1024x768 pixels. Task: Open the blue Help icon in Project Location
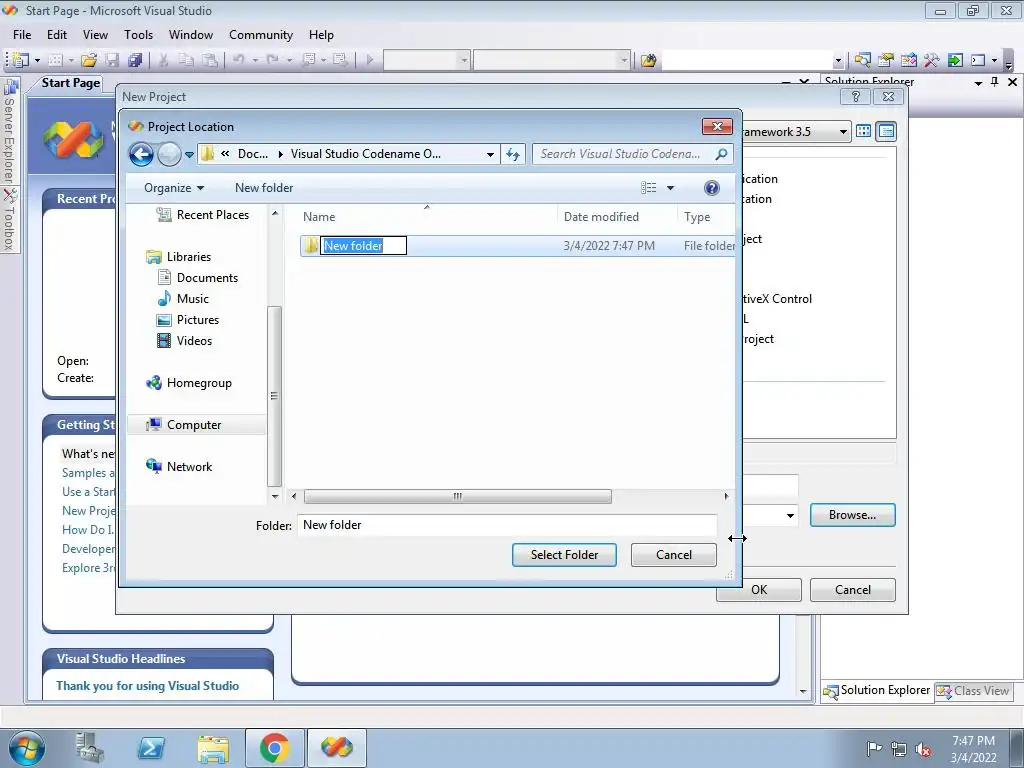(x=712, y=188)
